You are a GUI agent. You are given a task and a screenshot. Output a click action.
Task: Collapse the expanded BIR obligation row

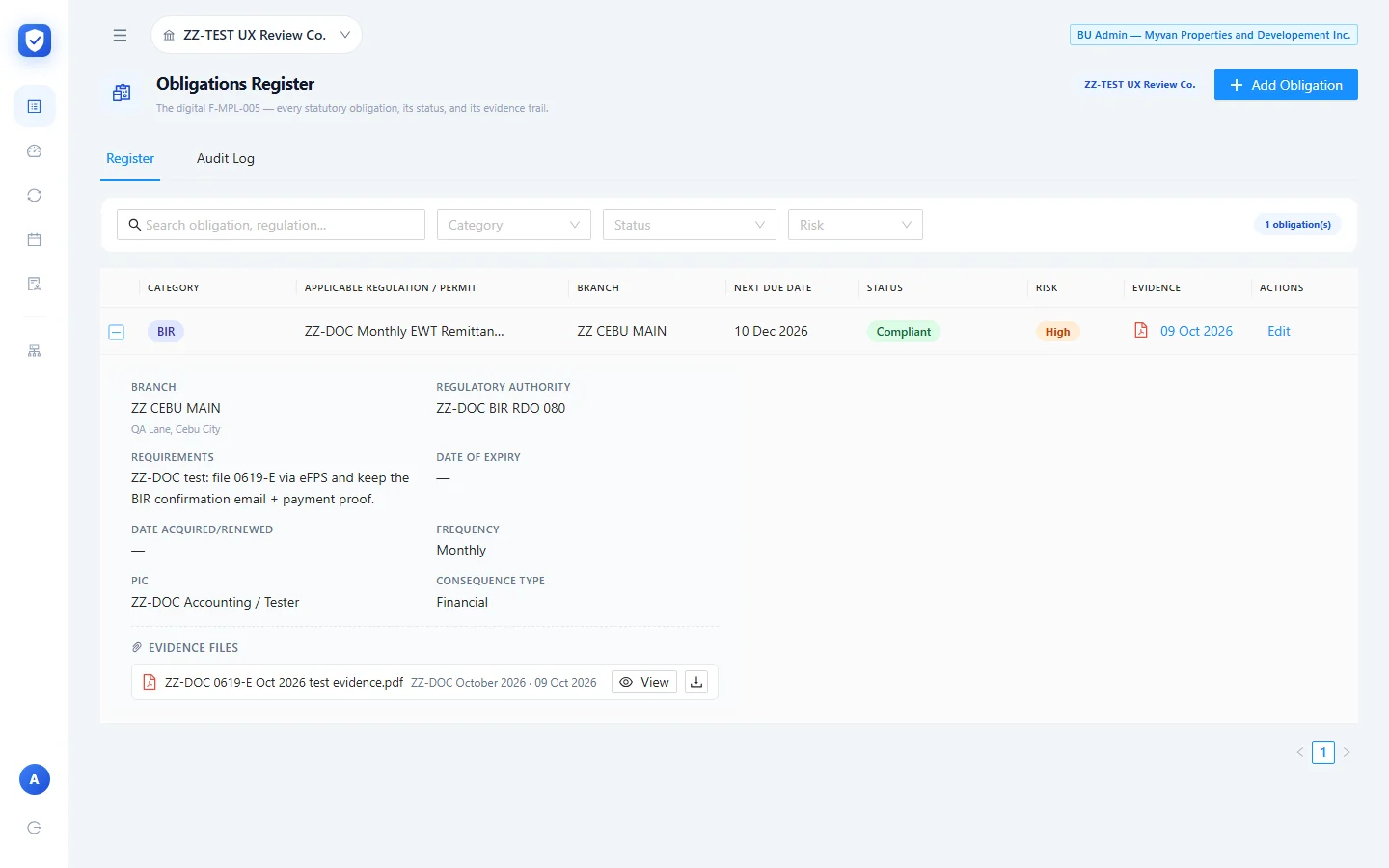[x=116, y=332]
